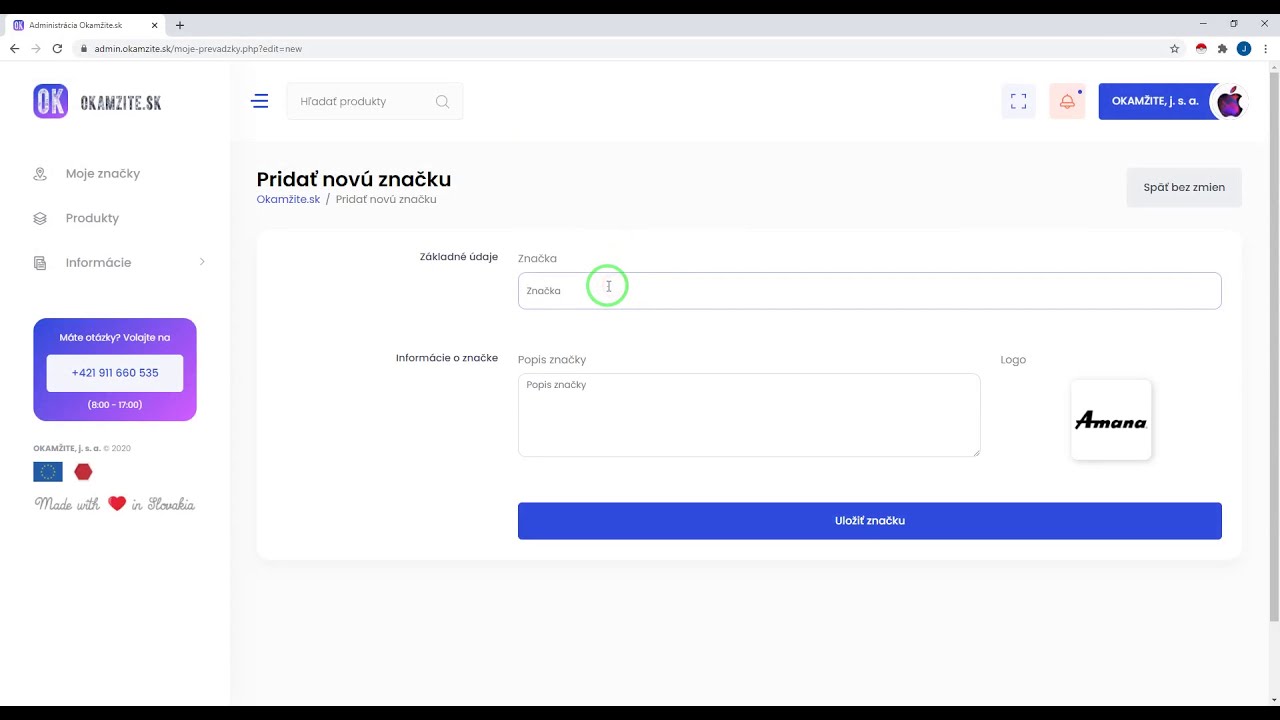Click the Máte otázky? Volajte na text
This screenshot has height=720, width=1280.
click(115, 338)
